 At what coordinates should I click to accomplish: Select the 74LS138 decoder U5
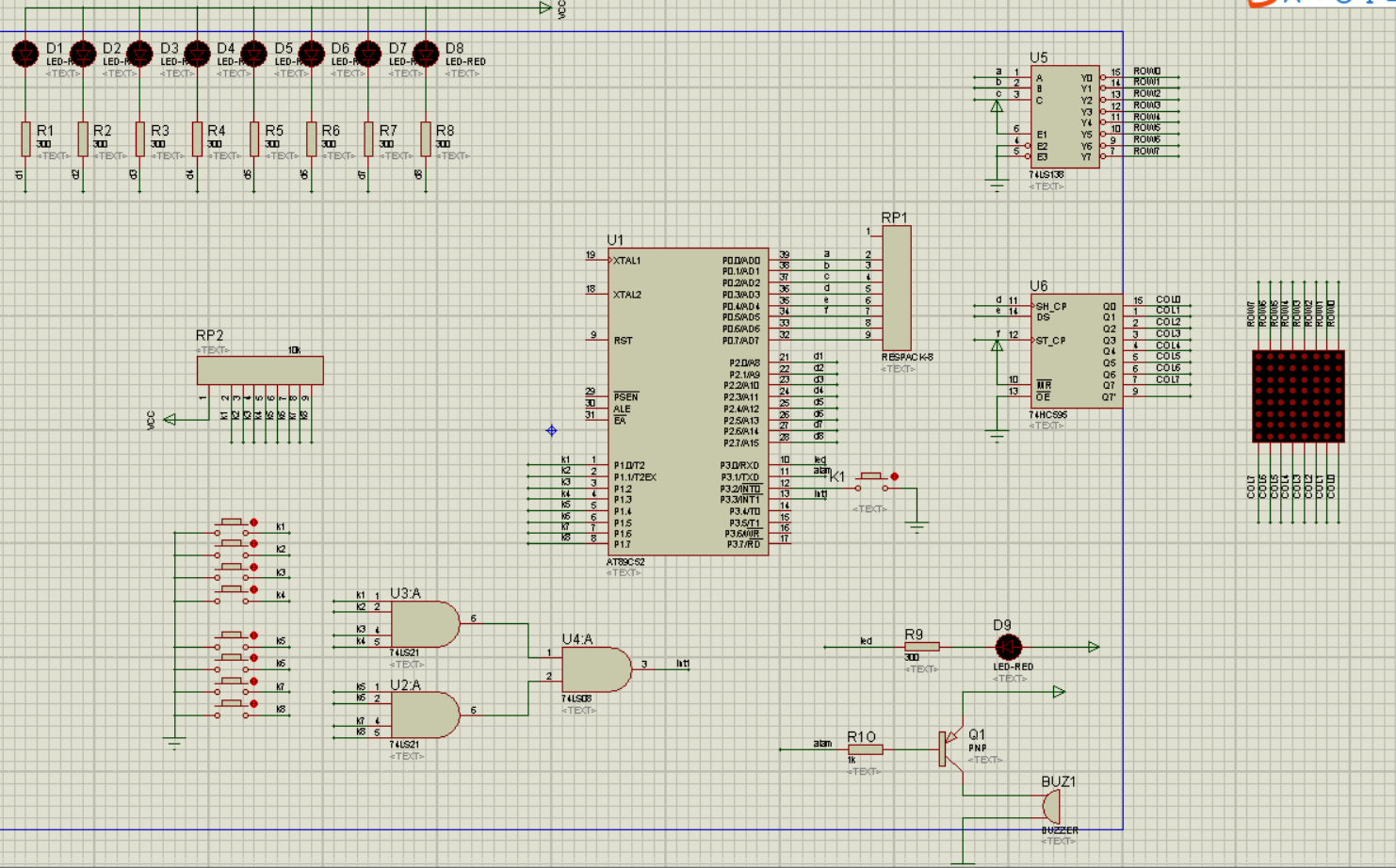click(x=1064, y=117)
